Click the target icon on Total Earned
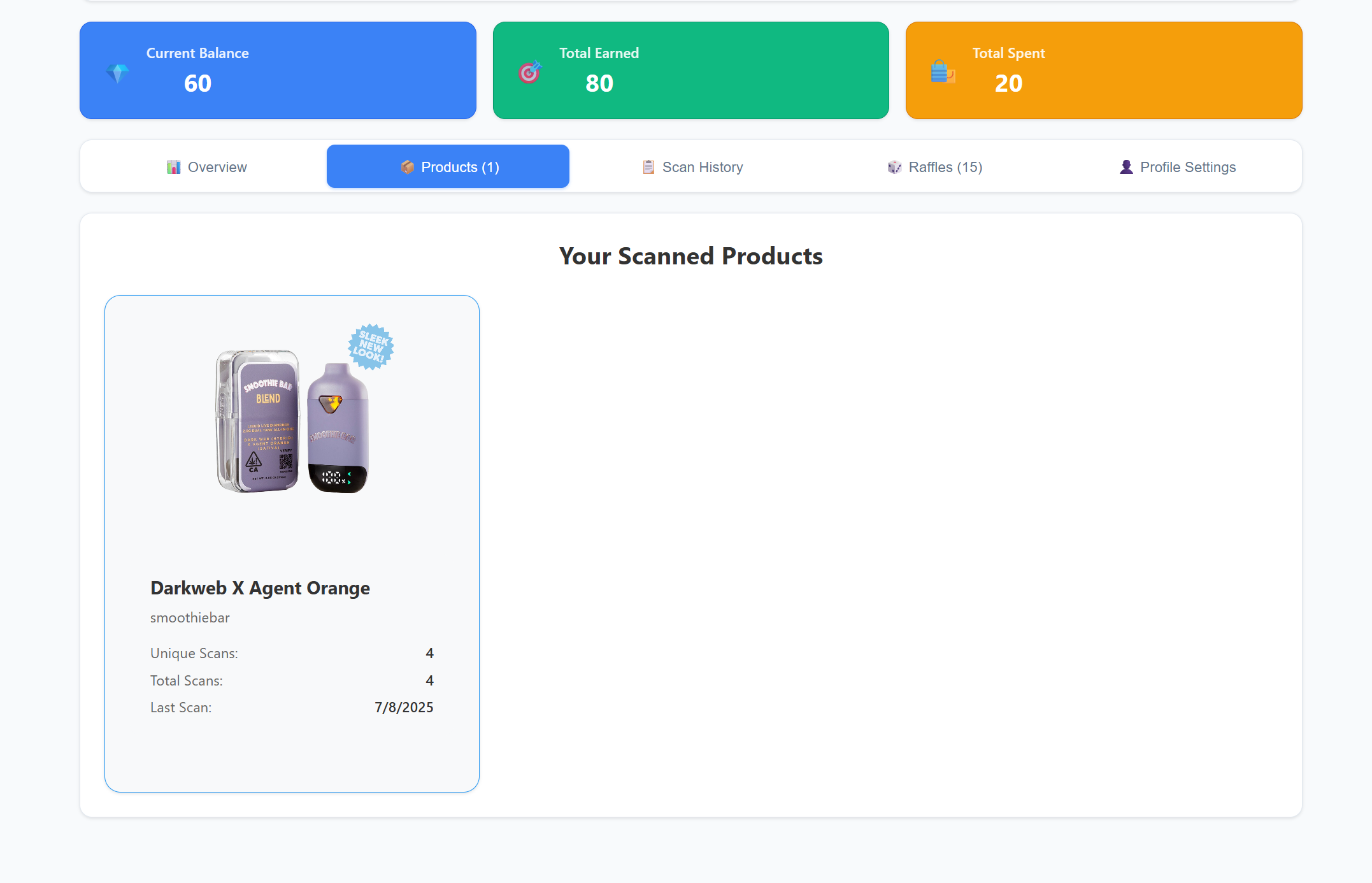Viewport: 1372px width, 883px height. [529, 73]
